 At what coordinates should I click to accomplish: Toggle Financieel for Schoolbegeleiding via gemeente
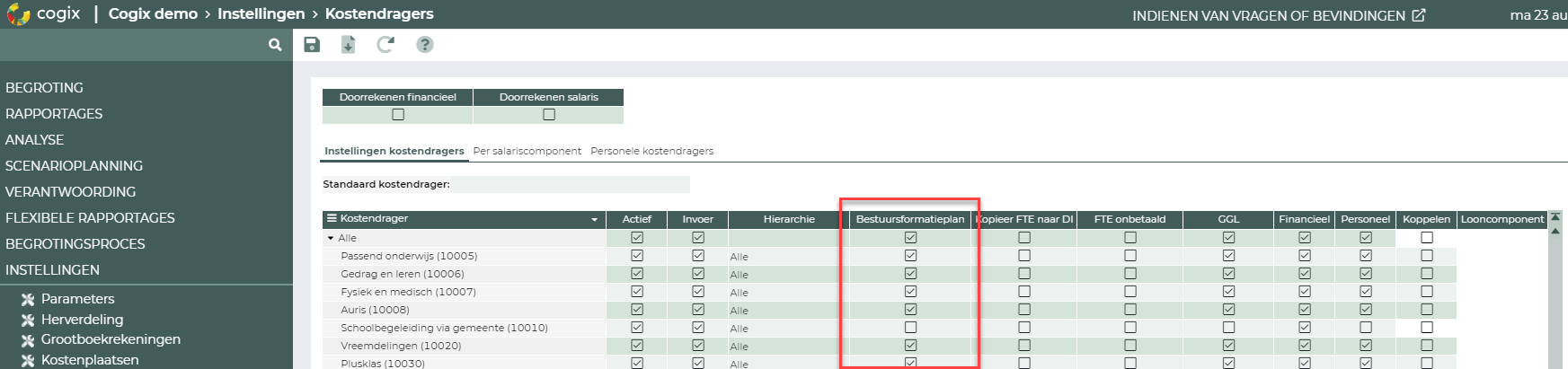click(1305, 328)
